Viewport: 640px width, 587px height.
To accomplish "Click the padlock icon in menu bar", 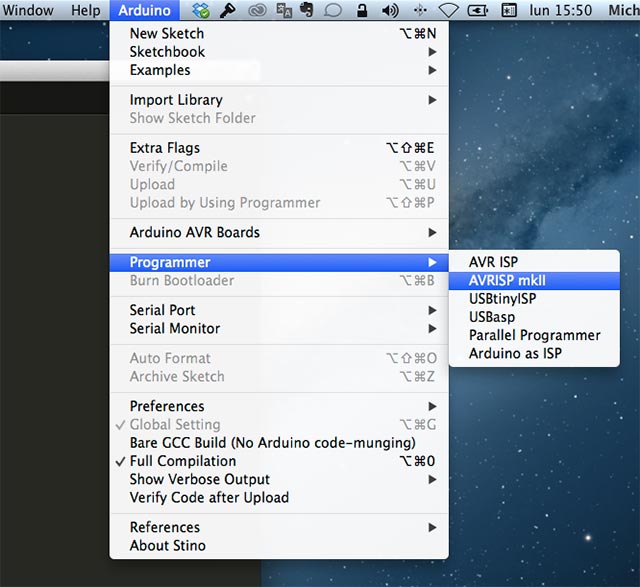I will pyautogui.click(x=360, y=11).
